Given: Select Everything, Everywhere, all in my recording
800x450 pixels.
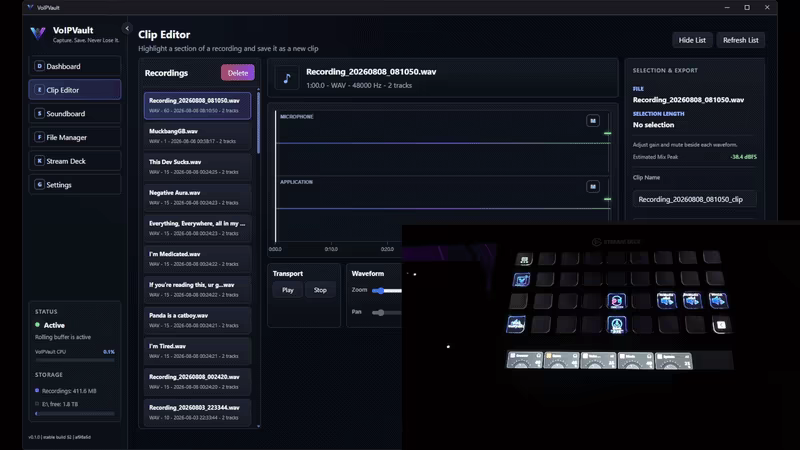Looking at the screenshot, I should (x=197, y=228).
